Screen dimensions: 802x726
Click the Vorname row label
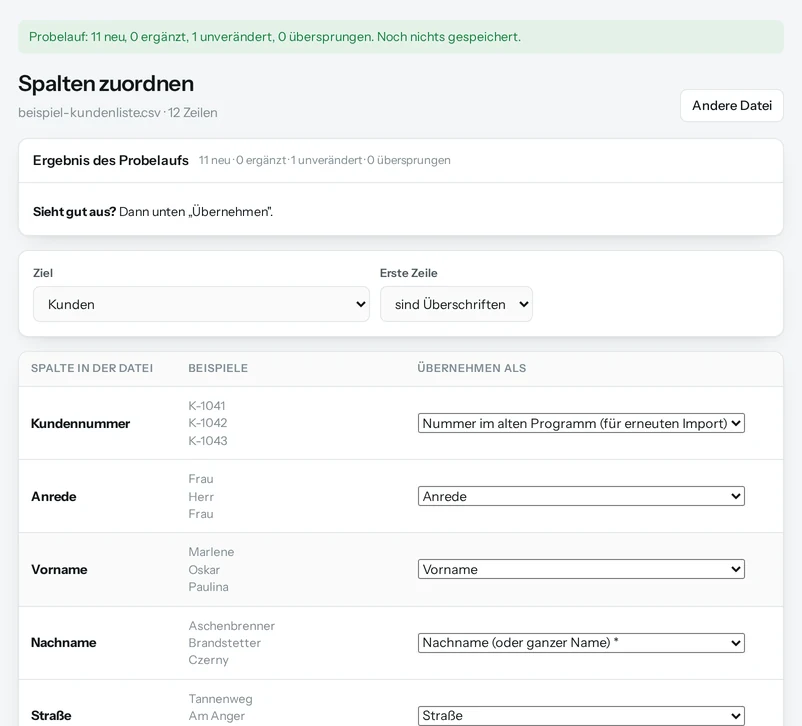click(x=59, y=569)
